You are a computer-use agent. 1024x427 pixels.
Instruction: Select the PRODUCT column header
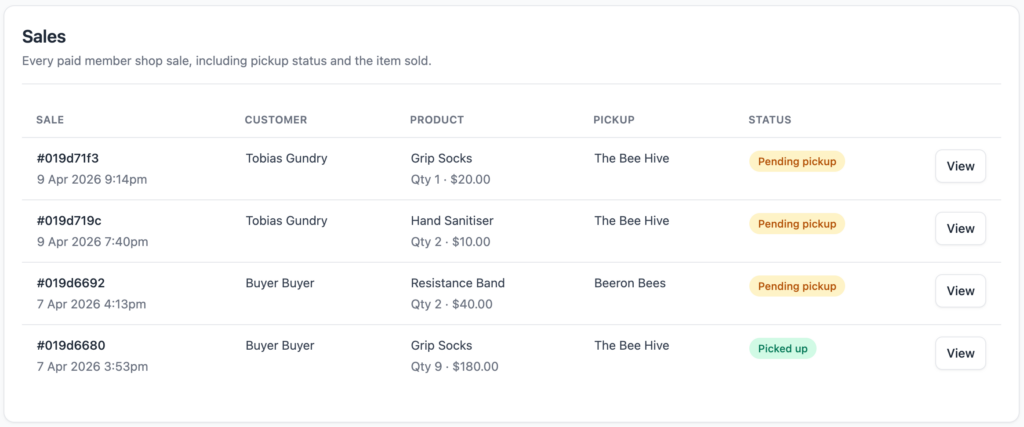click(437, 120)
